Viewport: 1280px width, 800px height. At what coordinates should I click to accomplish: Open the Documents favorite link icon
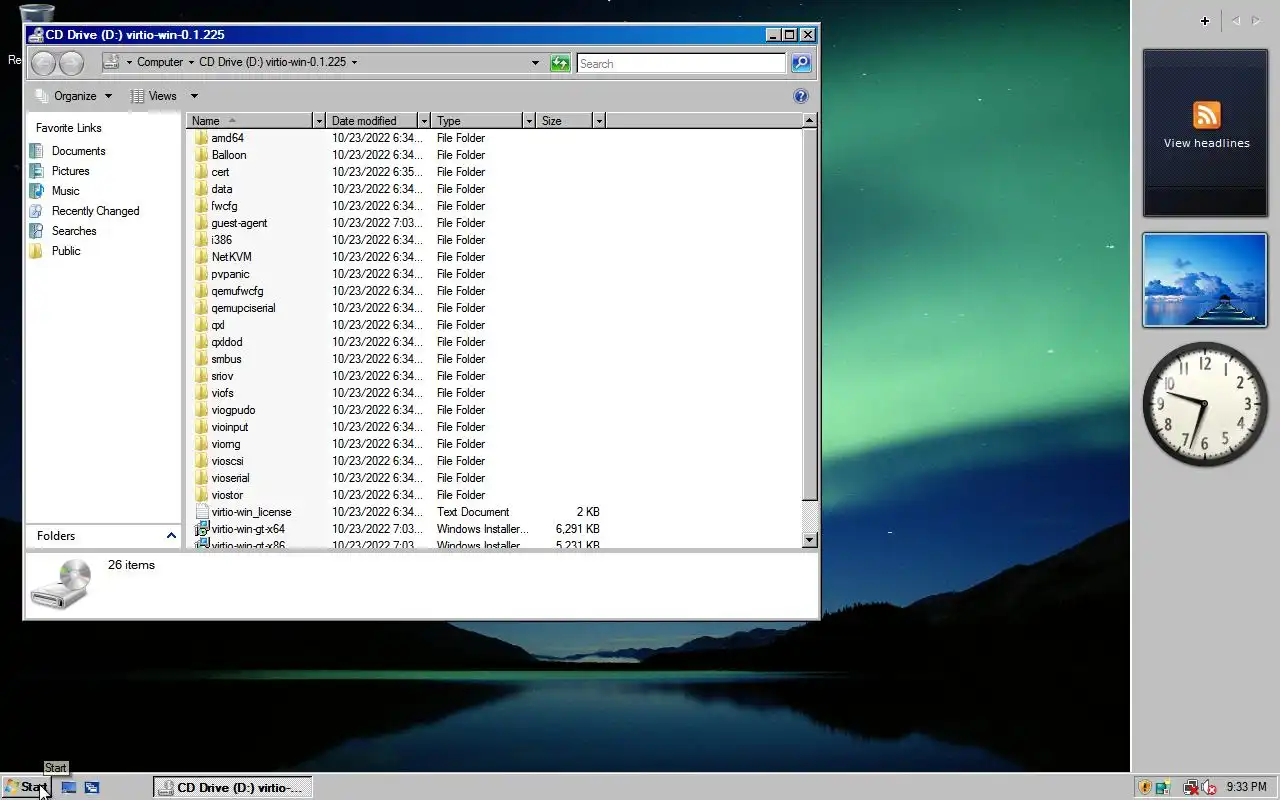click(37, 151)
